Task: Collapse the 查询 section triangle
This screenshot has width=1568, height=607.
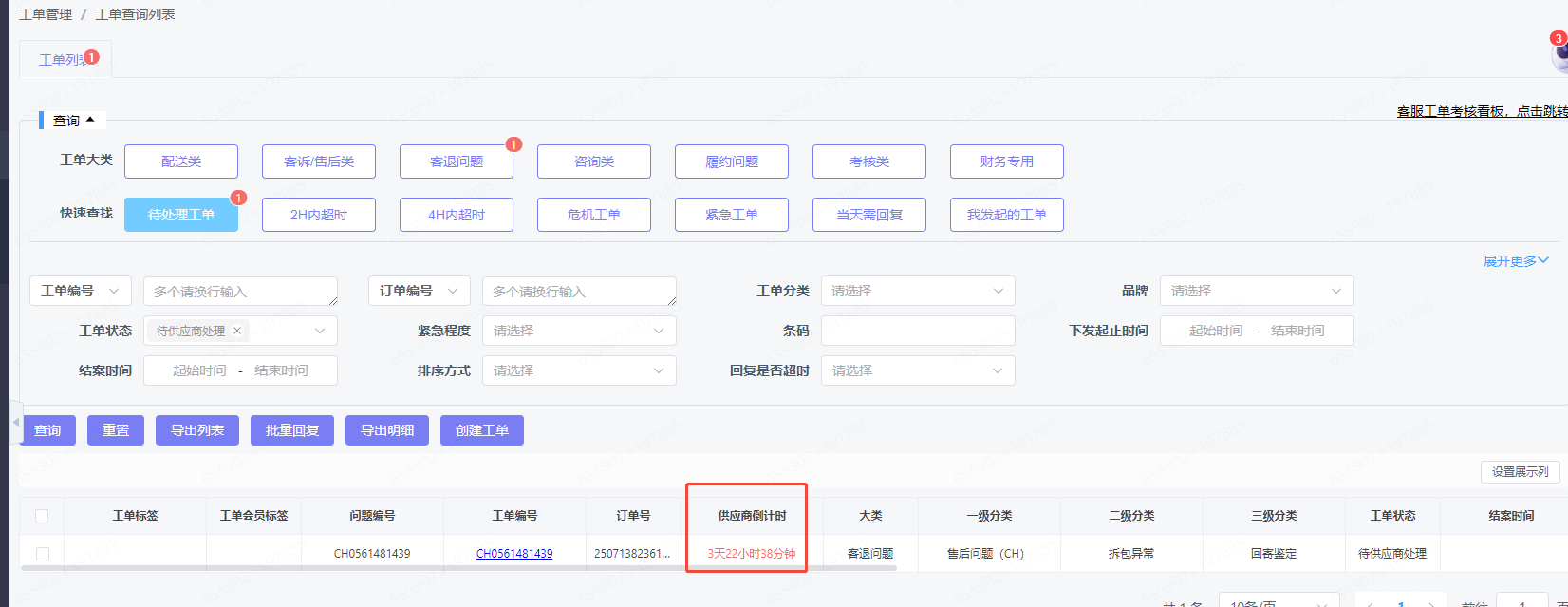Action: [x=90, y=120]
